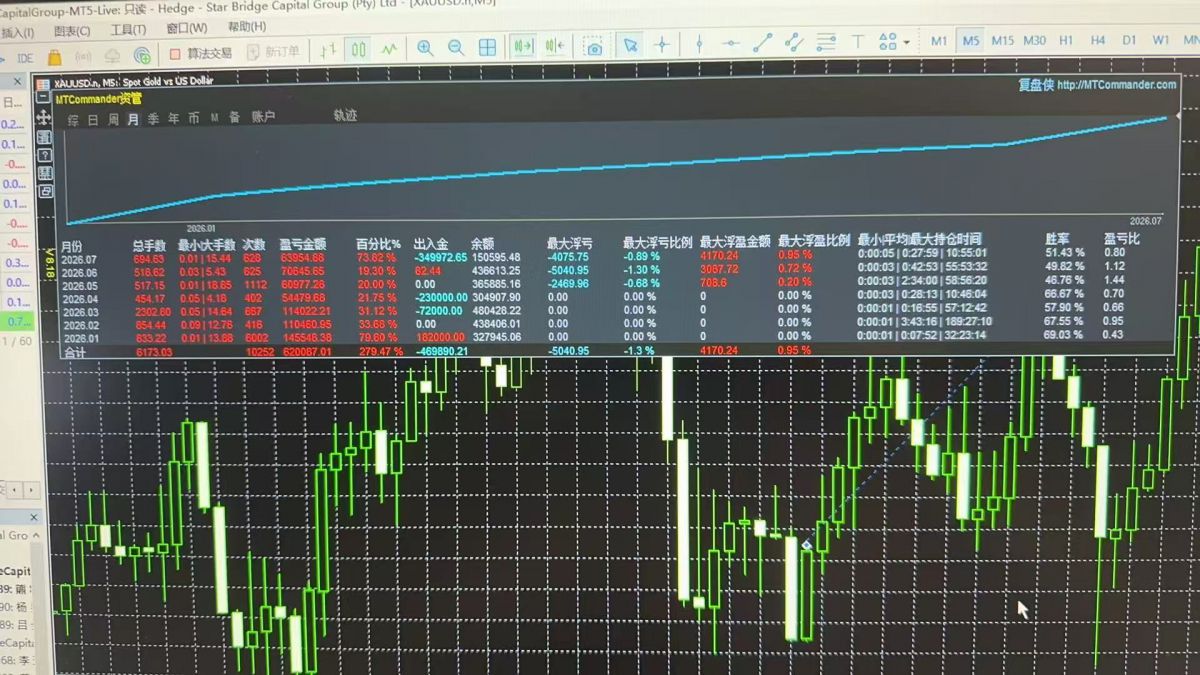Switch chart to line chart type
The image size is (1200, 675).
pos(389,48)
